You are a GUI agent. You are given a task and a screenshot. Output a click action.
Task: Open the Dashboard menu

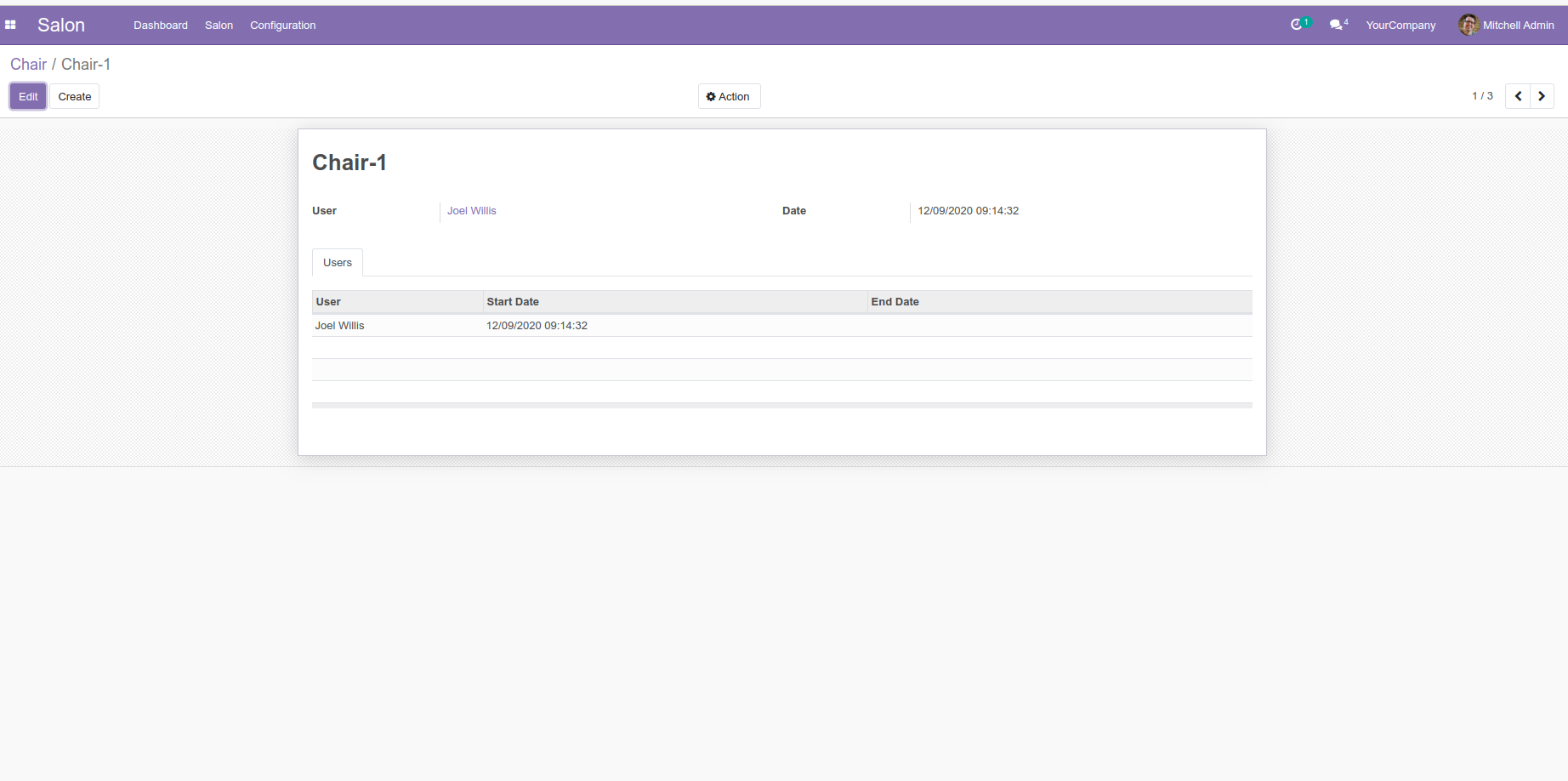coord(161,26)
